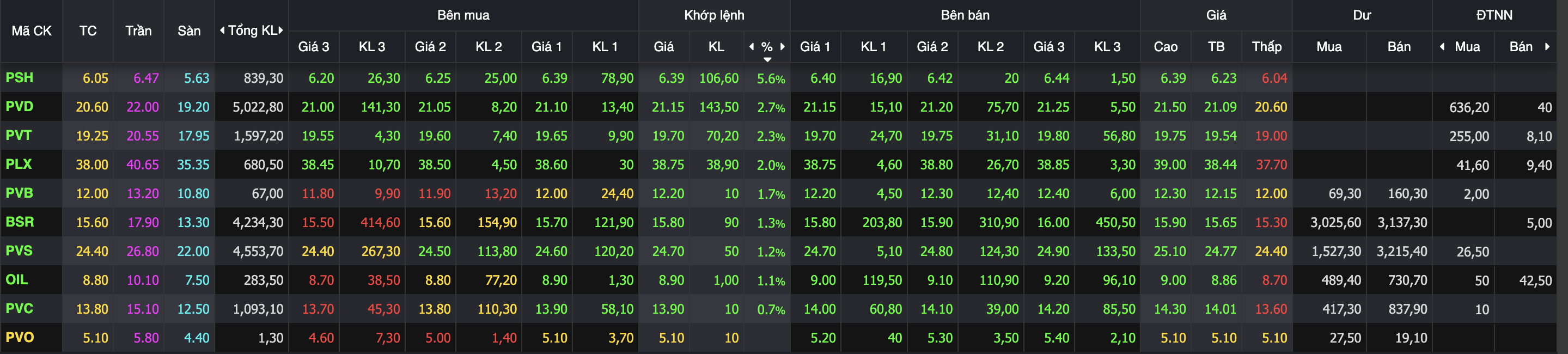Sort by TC reference price header
The image size is (1568, 354).
[x=88, y=31]
